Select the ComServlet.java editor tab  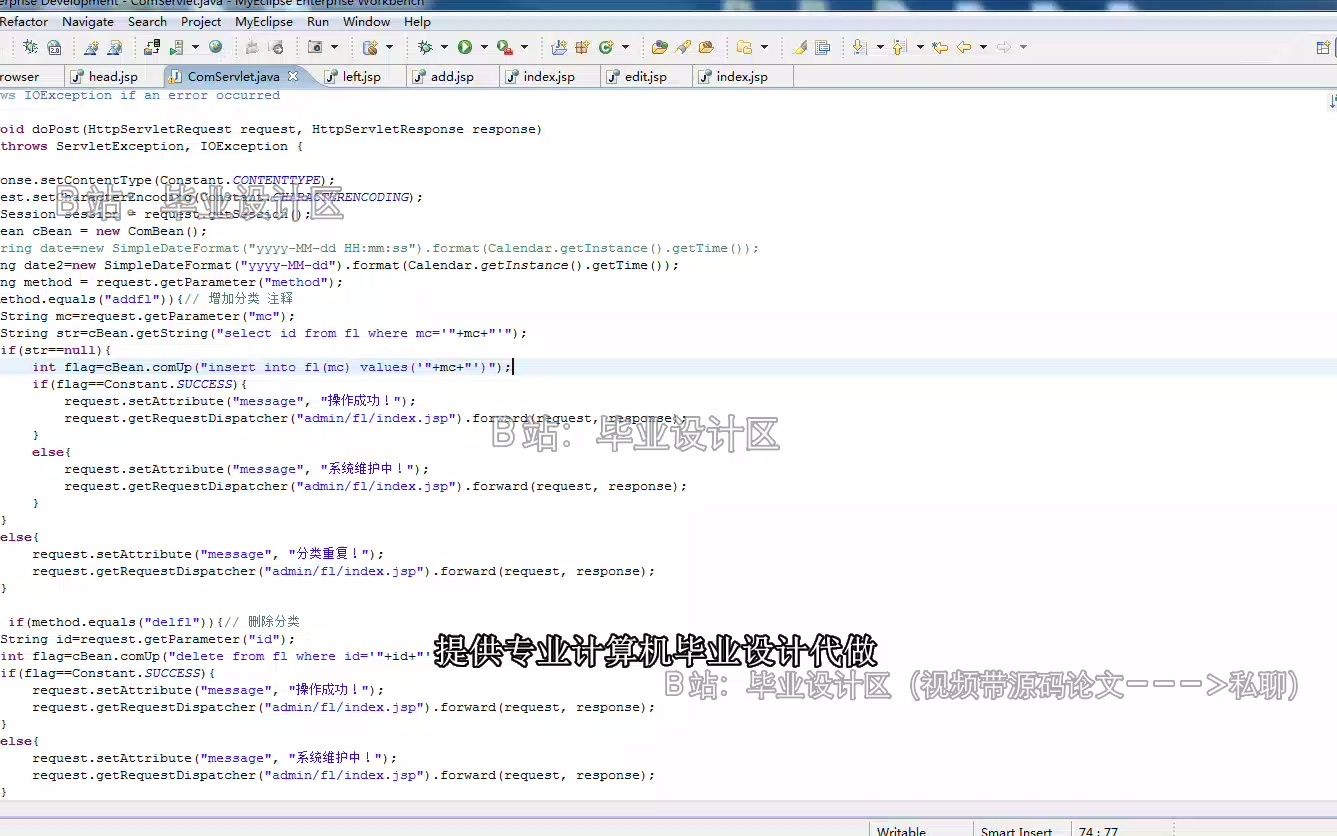[233, 76]
